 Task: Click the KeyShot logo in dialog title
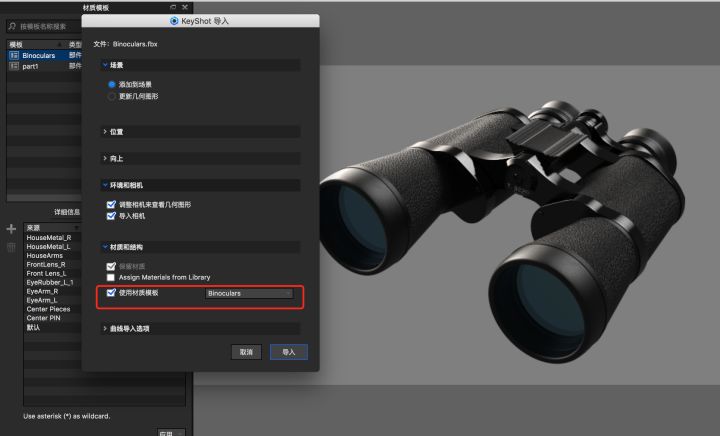point(174,21)
